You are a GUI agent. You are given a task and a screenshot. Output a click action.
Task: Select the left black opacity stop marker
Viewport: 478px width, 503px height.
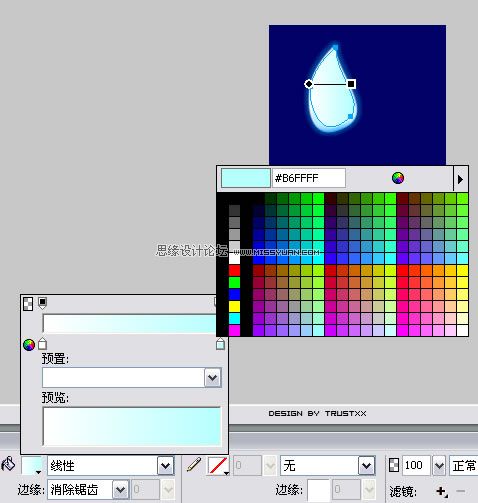pos(42,303)
